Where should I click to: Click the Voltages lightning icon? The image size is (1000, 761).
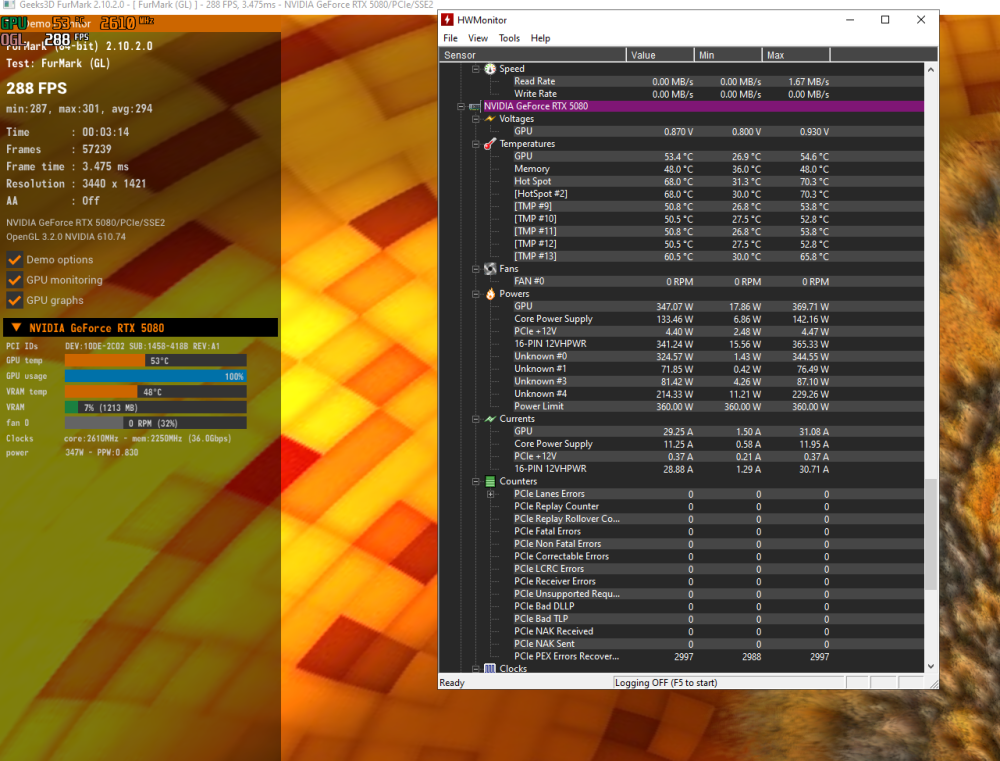pos(490,119)
